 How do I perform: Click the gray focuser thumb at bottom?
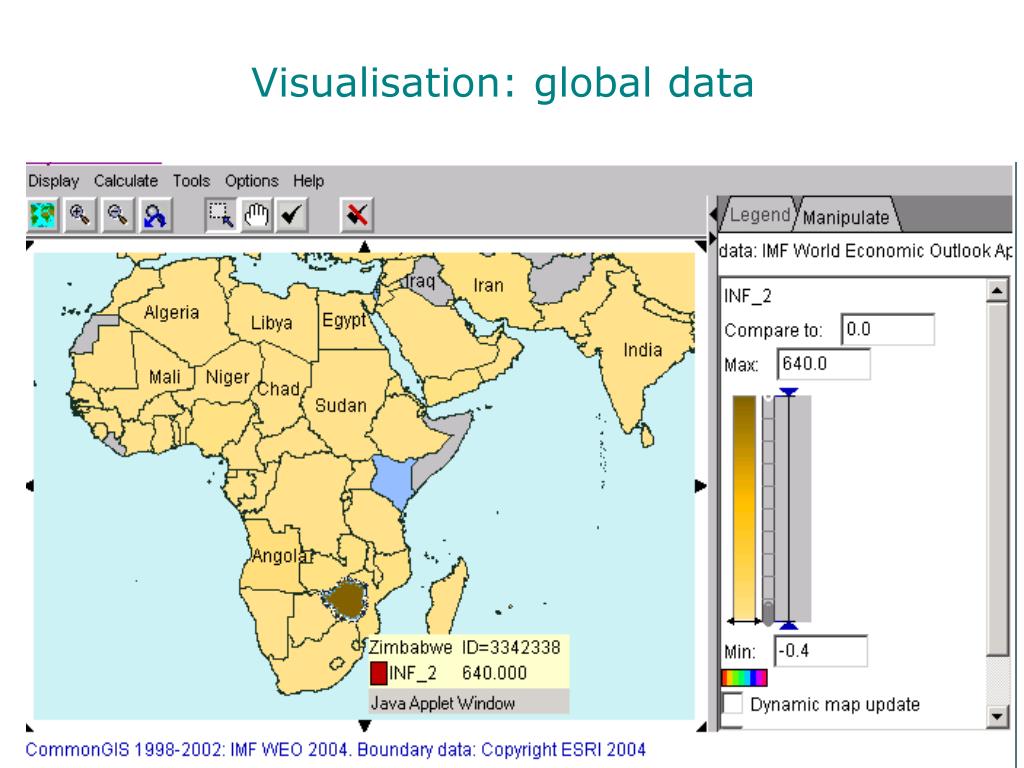point(768,613)
